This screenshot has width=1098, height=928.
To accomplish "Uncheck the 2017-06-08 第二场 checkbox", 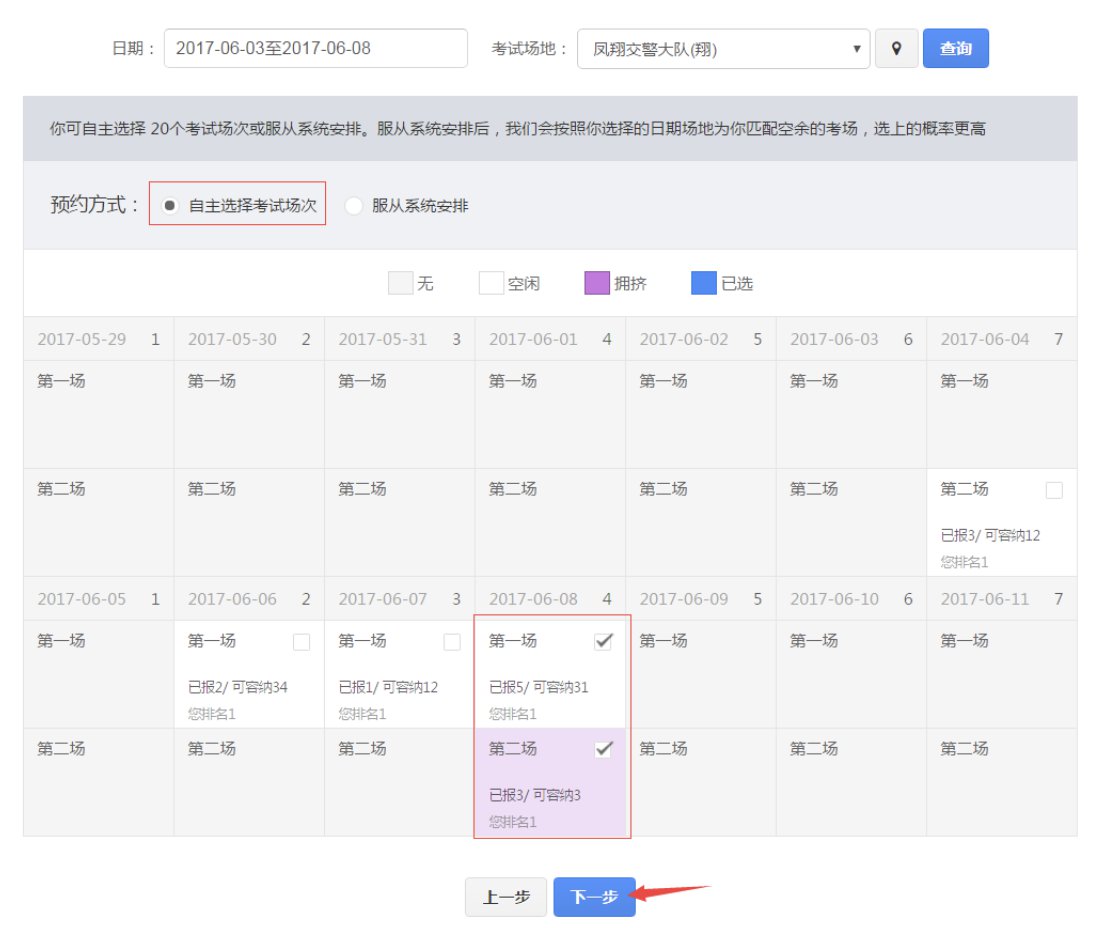I will tap(603, 750).
